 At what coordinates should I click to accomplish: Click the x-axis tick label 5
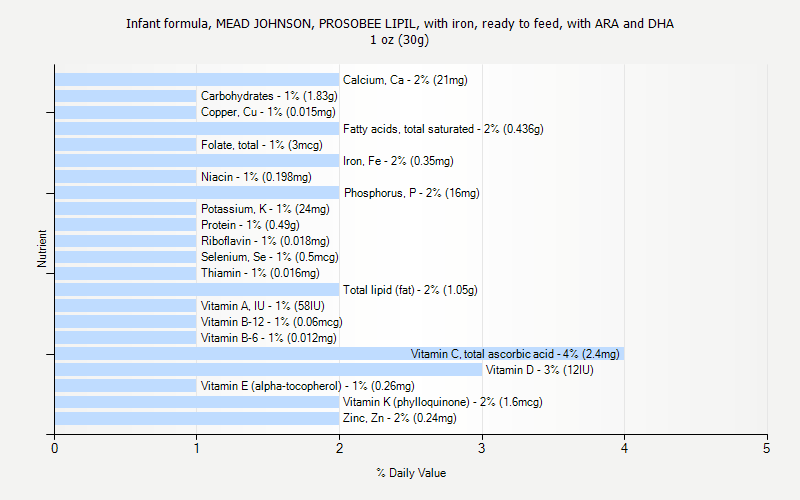766,448
